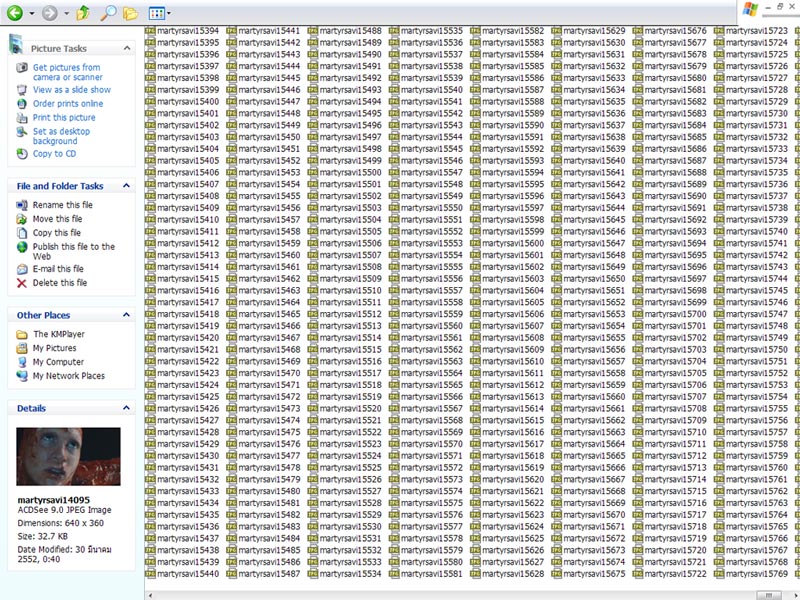This screenshot has width=800, height=600.
Task: Select file martyrsavi15441
Action: [264, 31]
